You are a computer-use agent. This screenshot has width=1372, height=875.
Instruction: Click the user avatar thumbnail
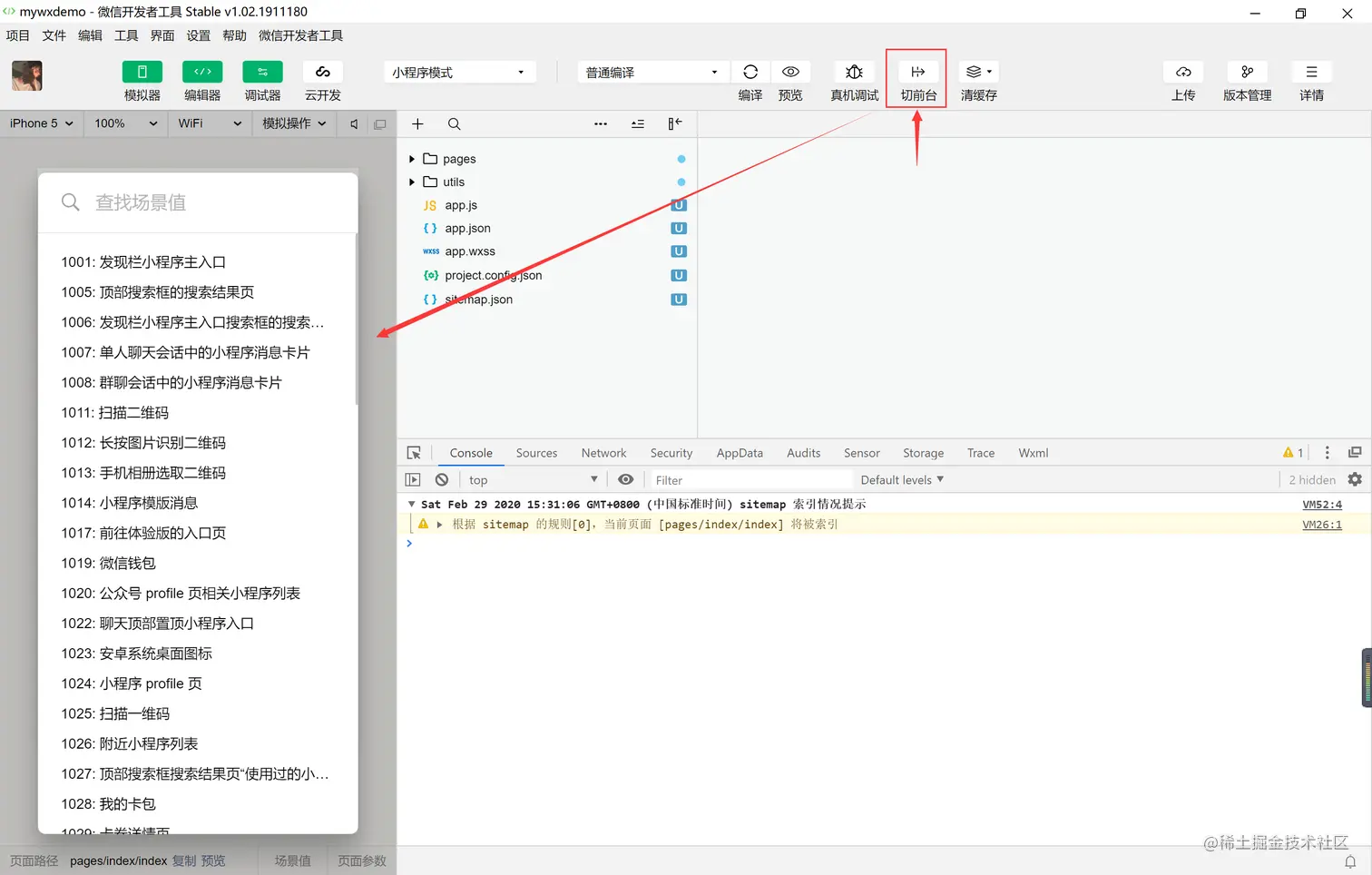(27, 75)
